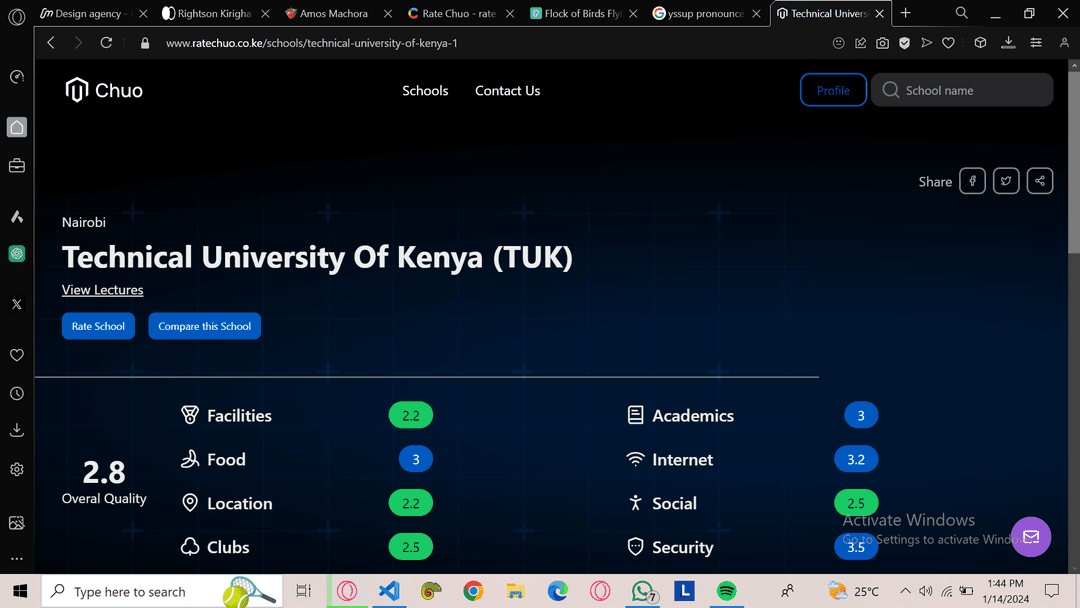This screenshot has width=1080, height=608.
Task: Open X (Twitter) in the sidebar
Action: [17, 304]
